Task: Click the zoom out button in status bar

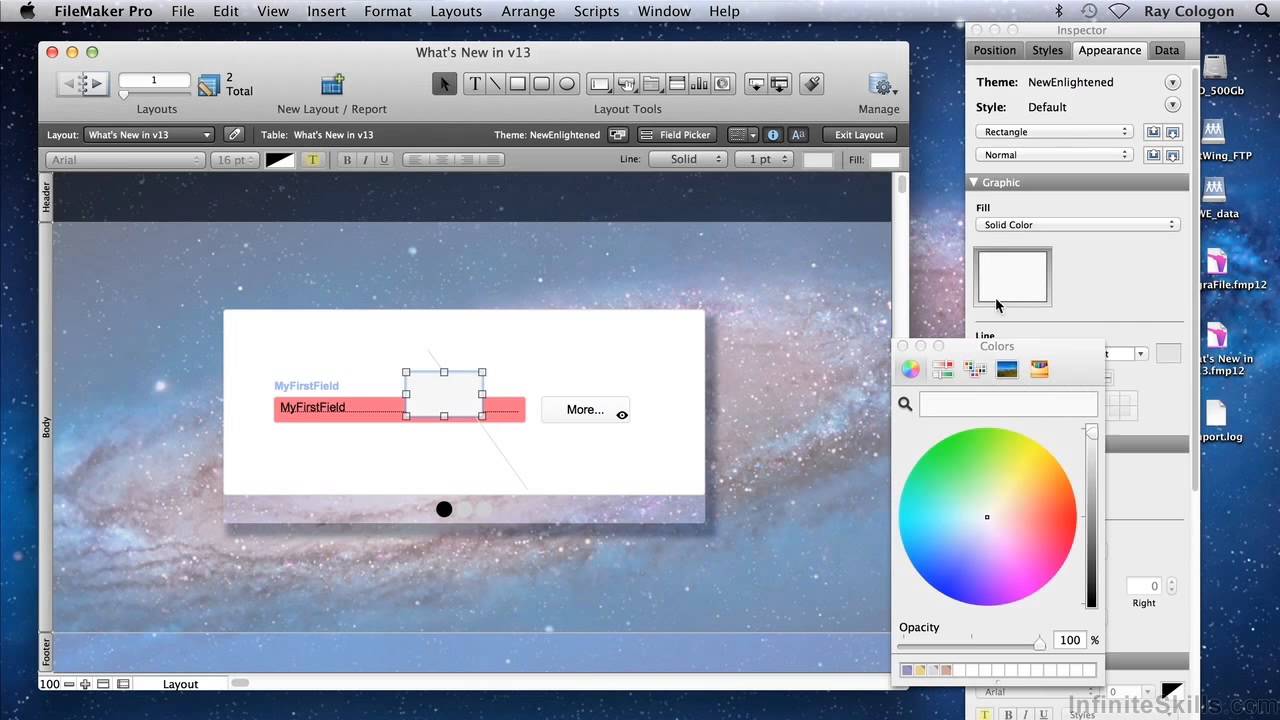Action: [x=69, y=684]
